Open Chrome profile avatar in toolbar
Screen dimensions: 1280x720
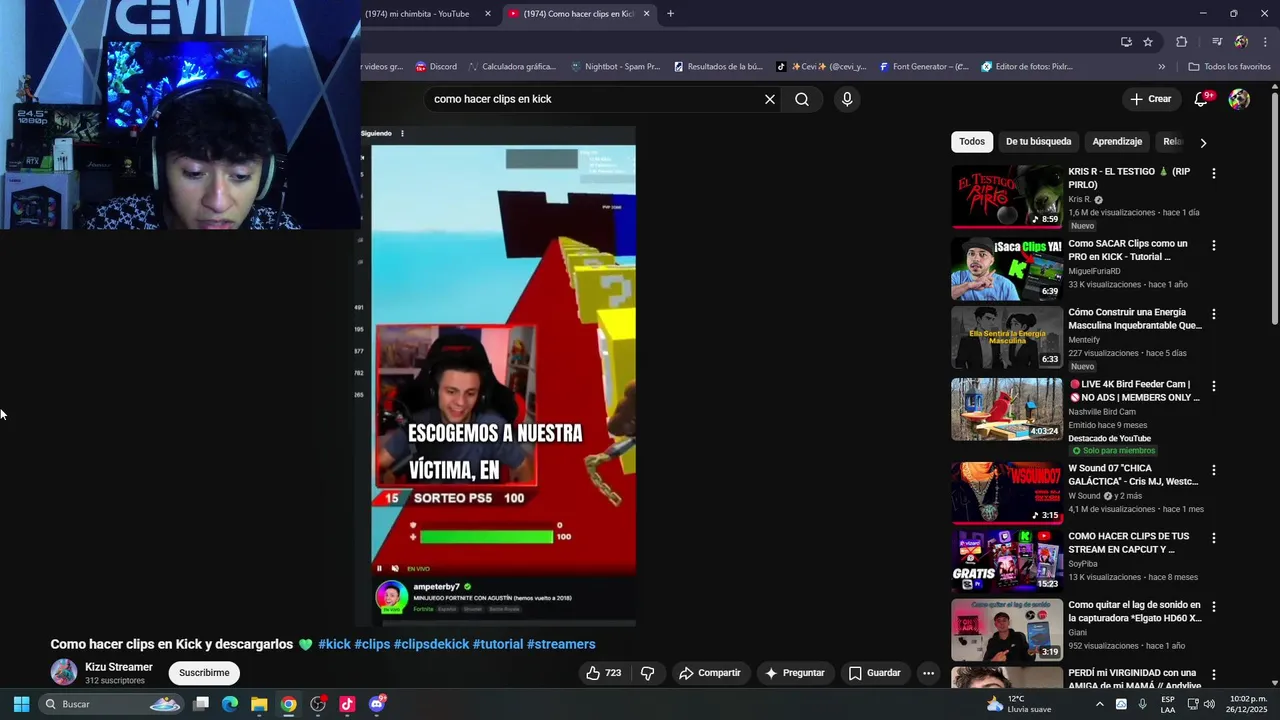[1241, 42]
